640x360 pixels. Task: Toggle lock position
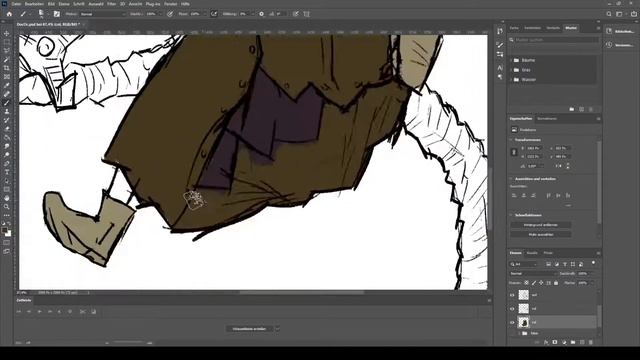click(x=541, y=283)
